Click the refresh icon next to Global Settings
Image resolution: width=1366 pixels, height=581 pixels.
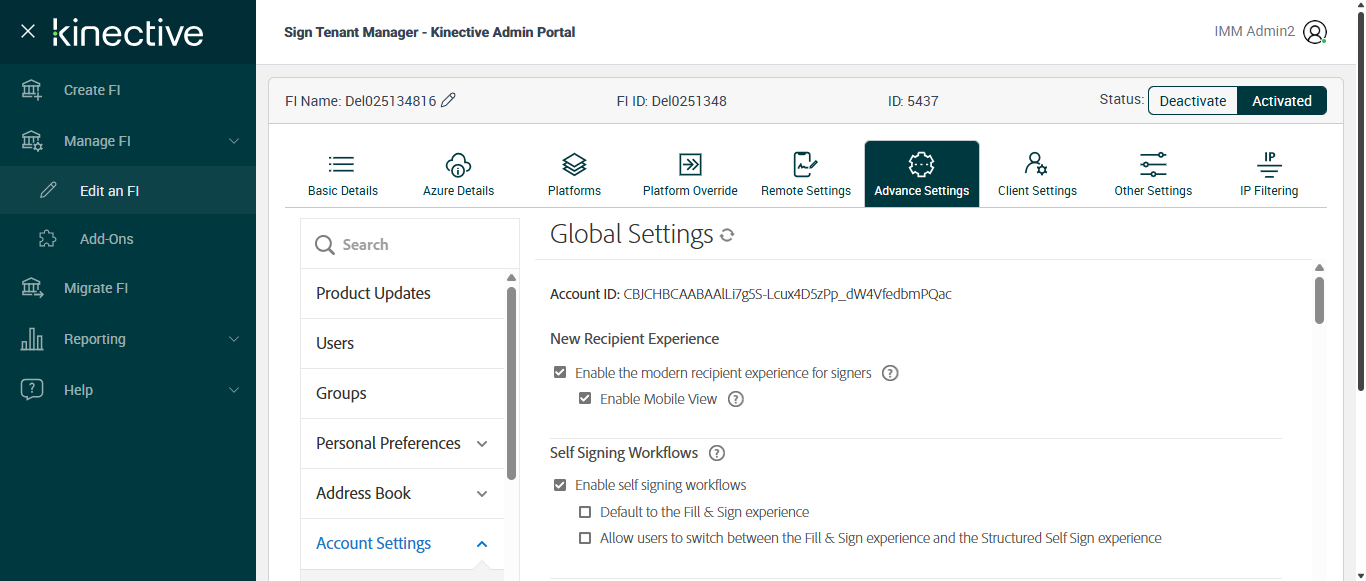click(727, 235)
